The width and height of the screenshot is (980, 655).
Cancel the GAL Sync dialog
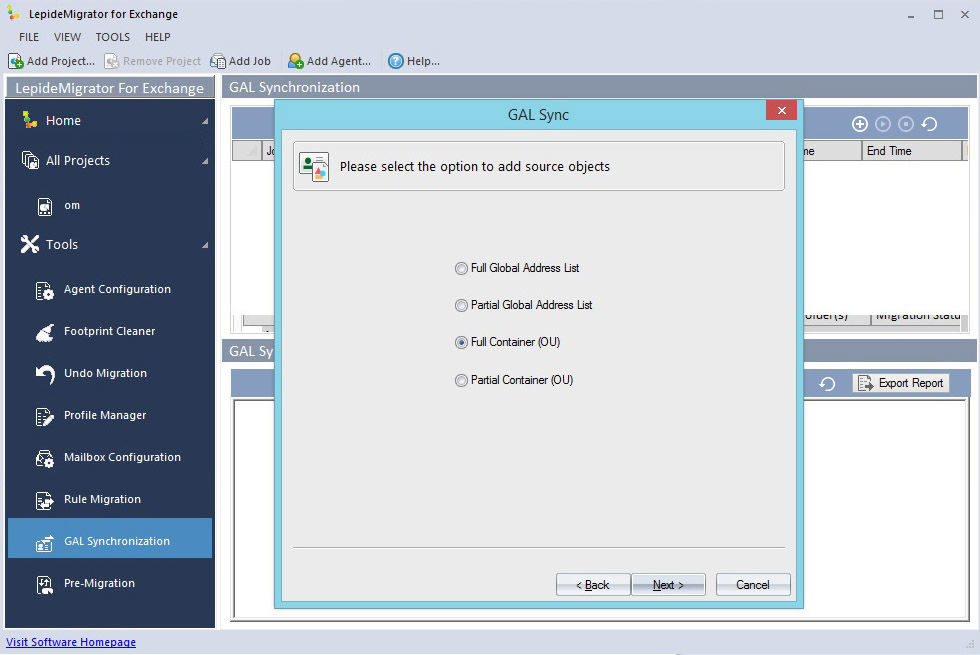(x=753, y=585)
